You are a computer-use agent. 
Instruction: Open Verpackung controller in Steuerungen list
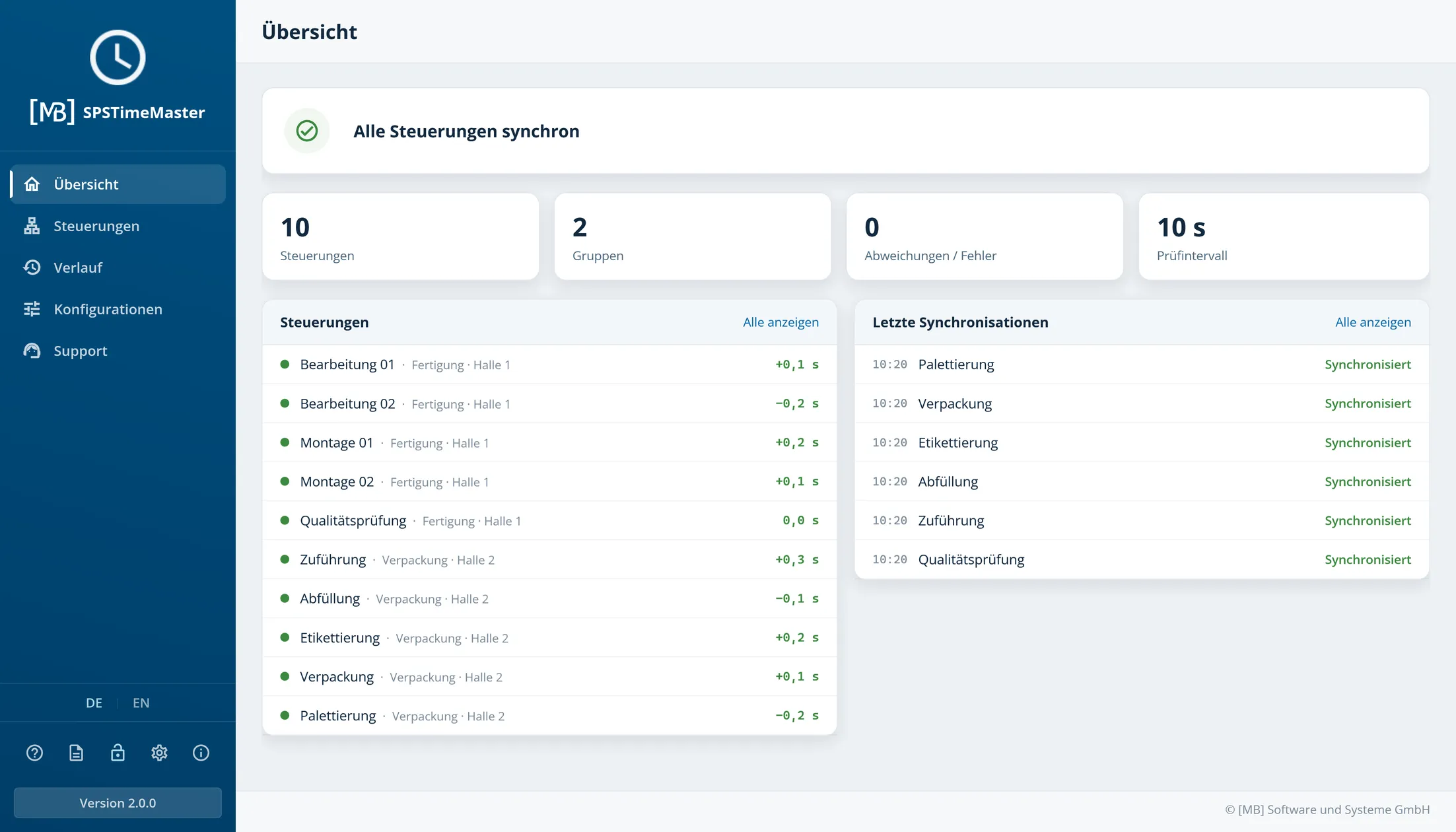549,676
